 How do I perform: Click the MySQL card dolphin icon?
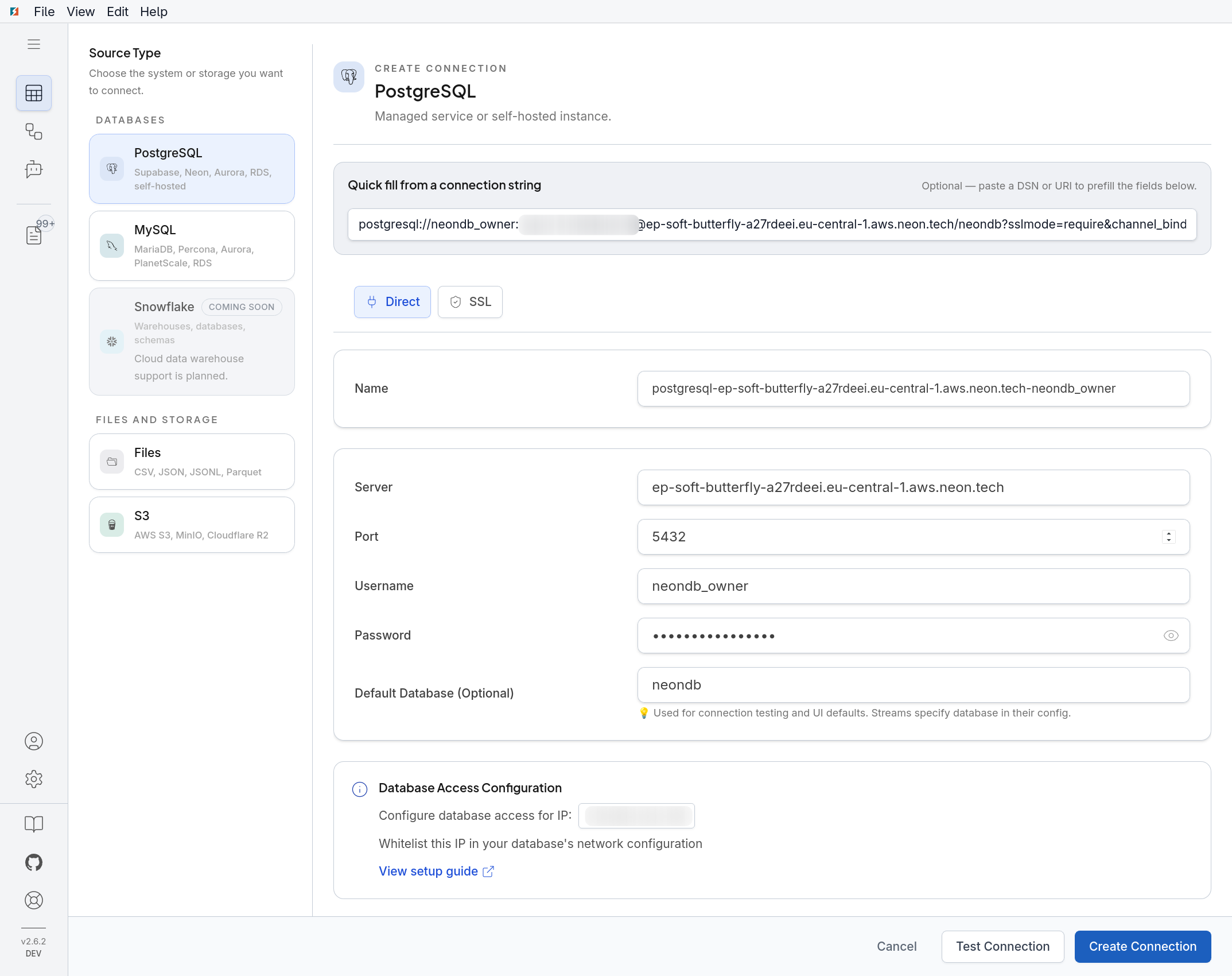(112, 246)
